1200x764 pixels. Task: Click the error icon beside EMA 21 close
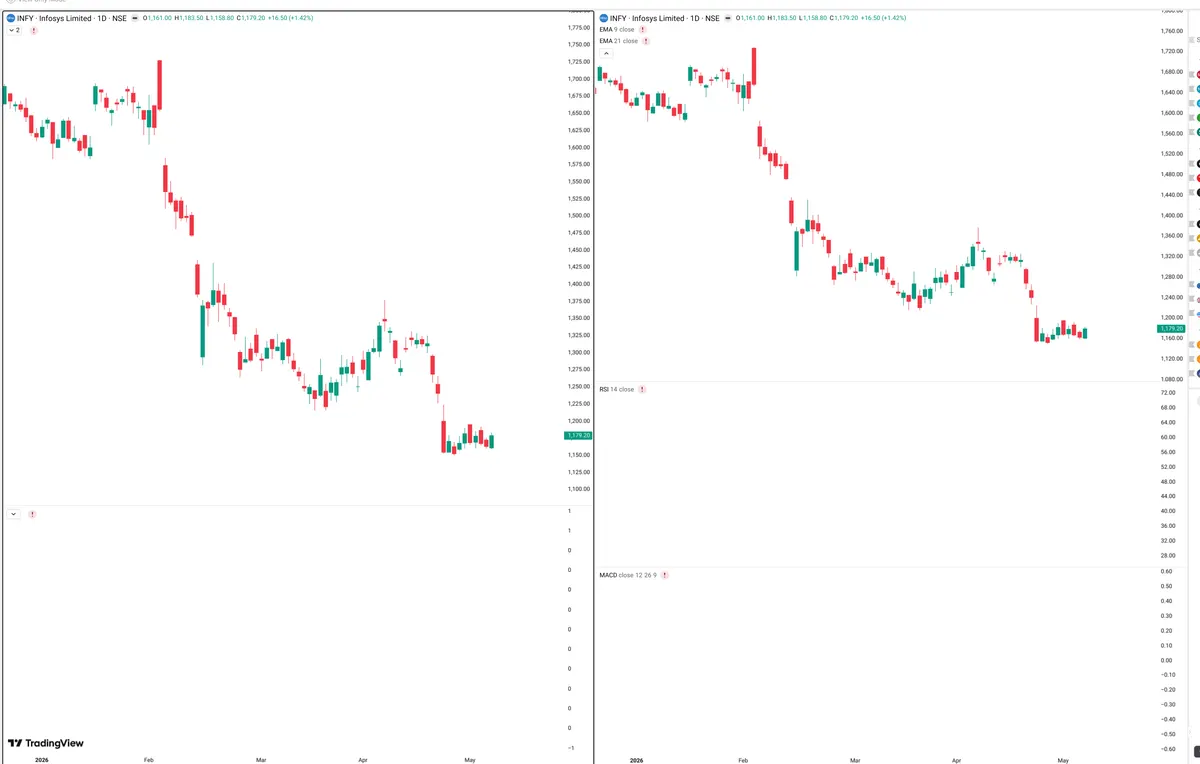click(x=646, y=41)
